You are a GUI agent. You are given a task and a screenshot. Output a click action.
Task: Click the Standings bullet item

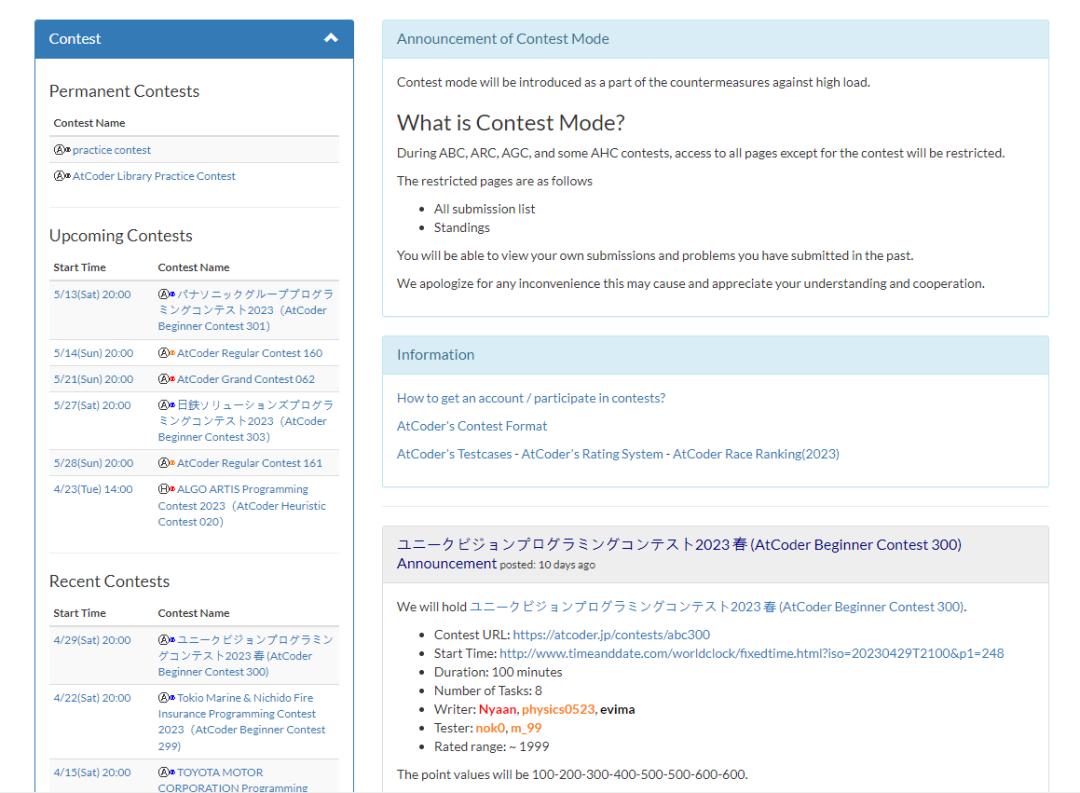pyautogui.click(x=461, y=227)
